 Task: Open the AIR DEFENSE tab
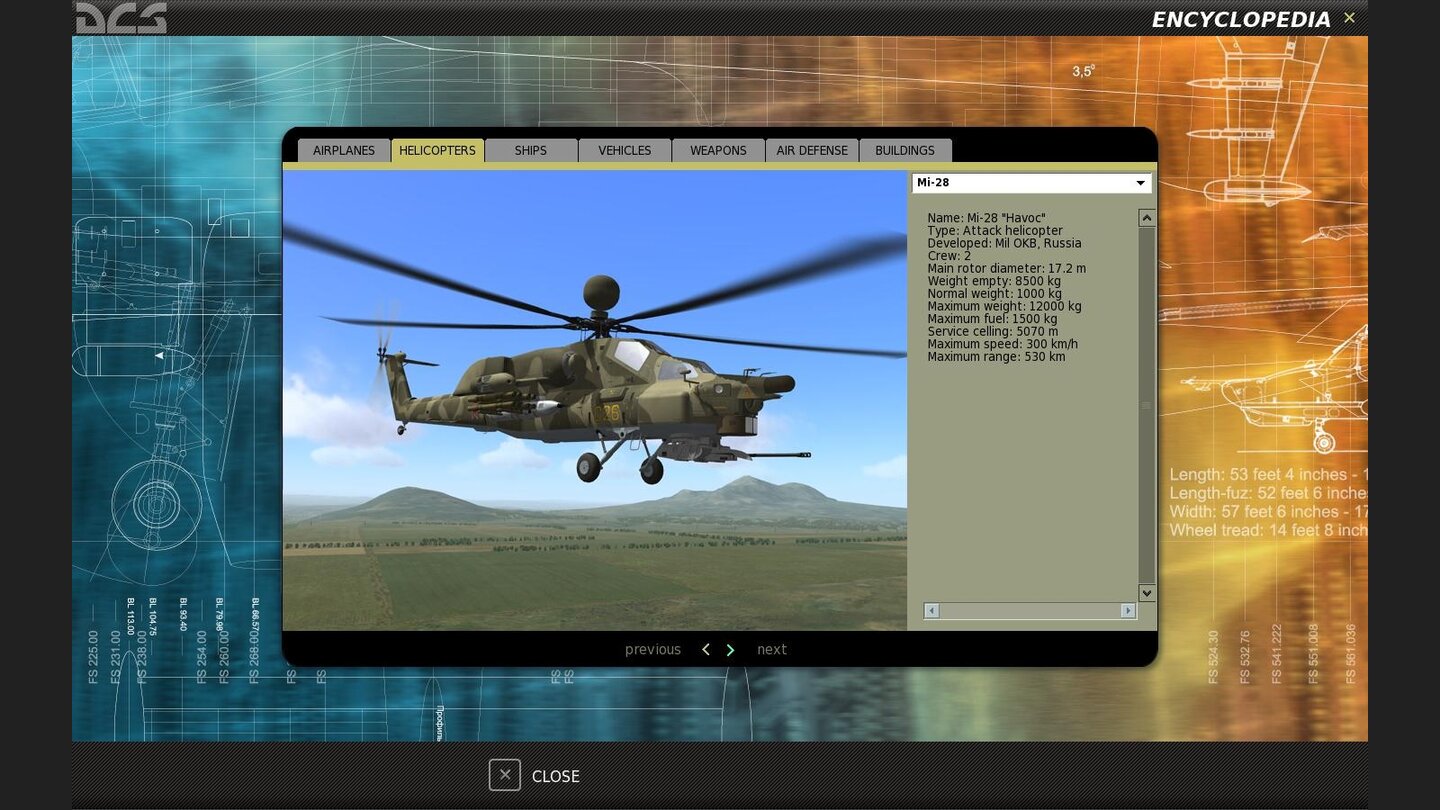click(x=812, y=150)
